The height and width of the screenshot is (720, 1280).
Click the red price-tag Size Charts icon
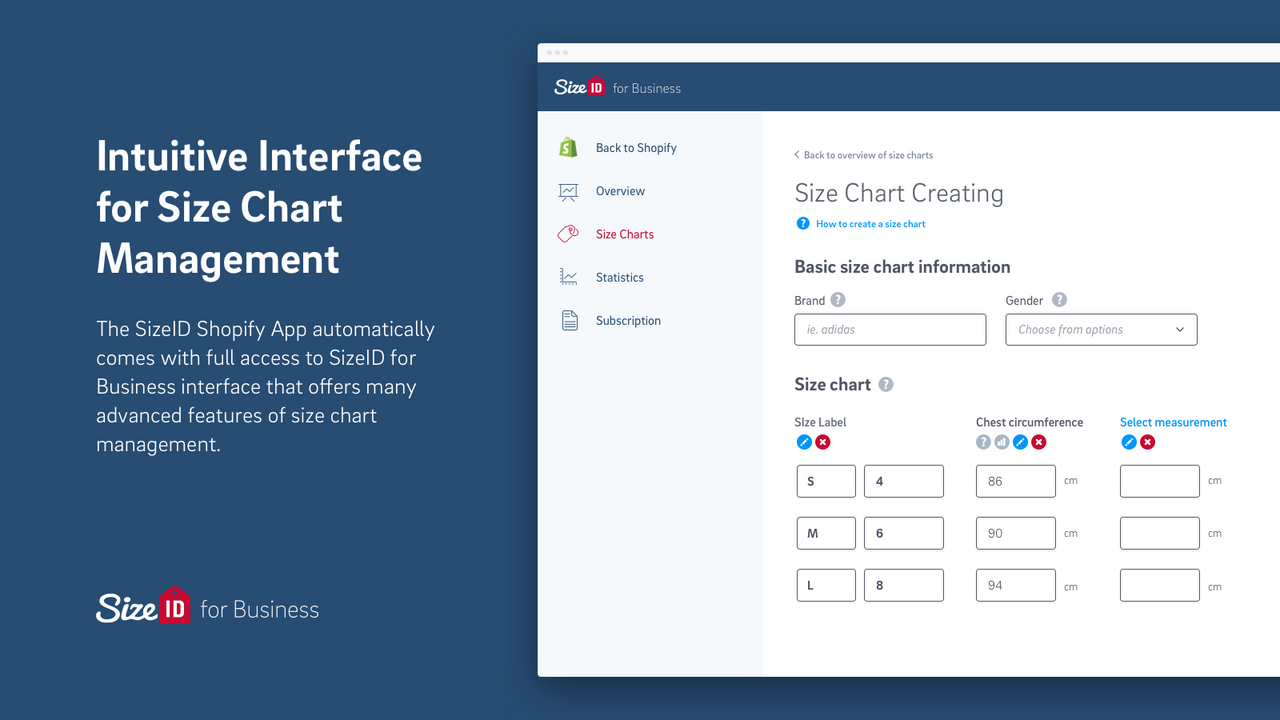(568, 233)
